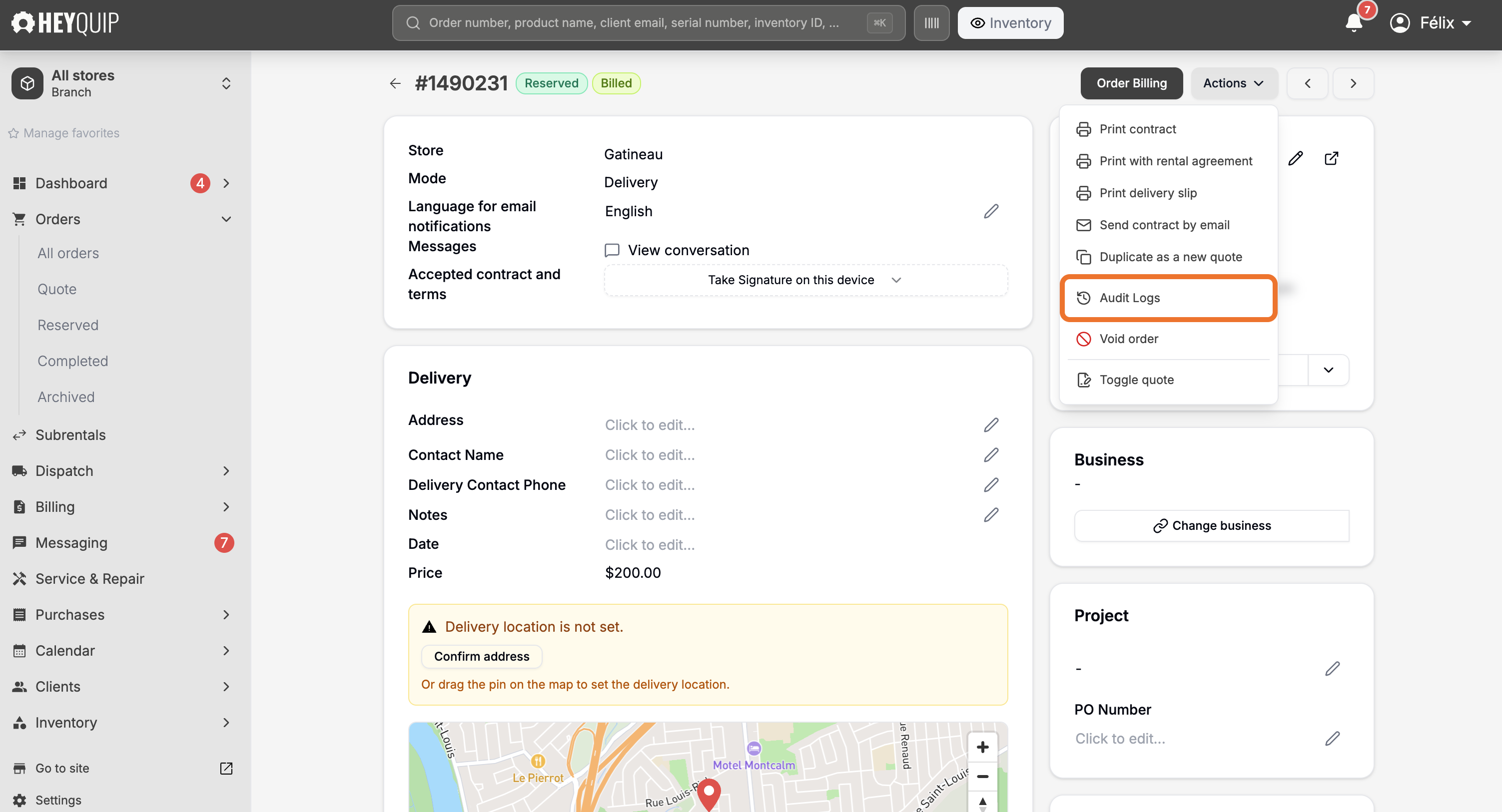
Task: Open the Go to site external link icon
Action: click(x=226, y=768)
